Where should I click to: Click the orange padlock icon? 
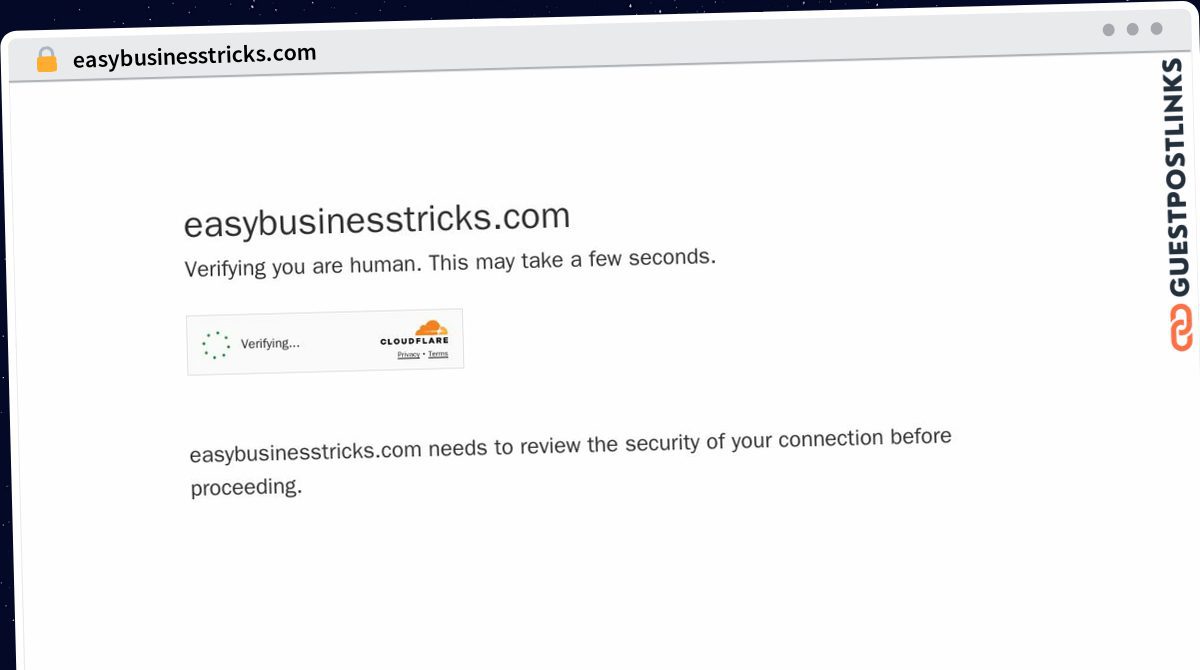tap(47, 60)
